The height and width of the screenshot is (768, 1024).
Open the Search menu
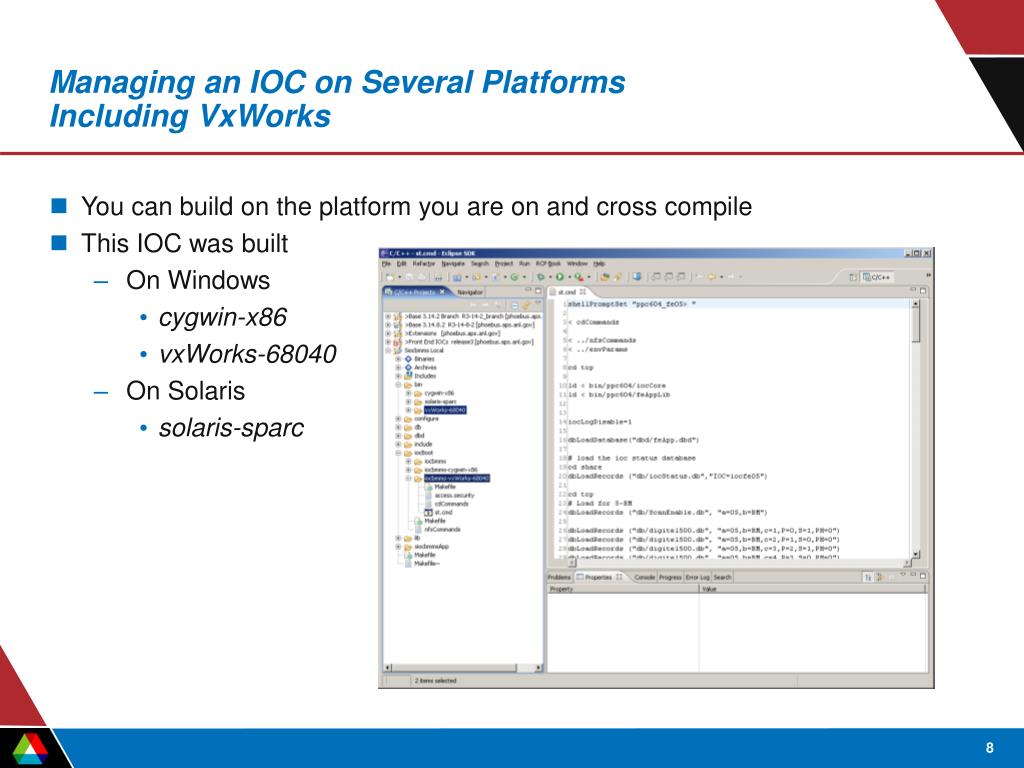(480, 264)
